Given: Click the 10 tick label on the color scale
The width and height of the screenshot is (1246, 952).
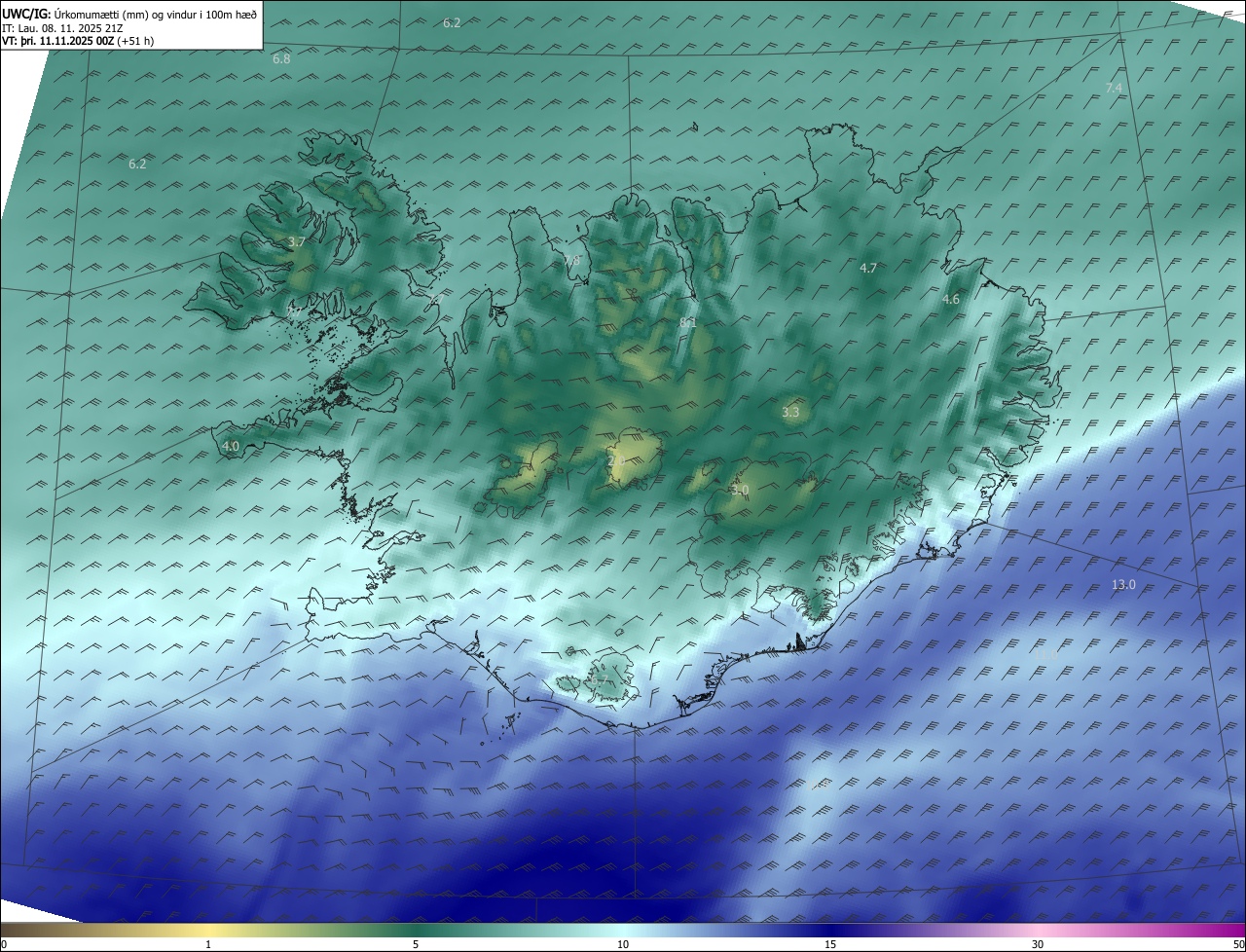Looking at the screenshot, I should (623, 945).
